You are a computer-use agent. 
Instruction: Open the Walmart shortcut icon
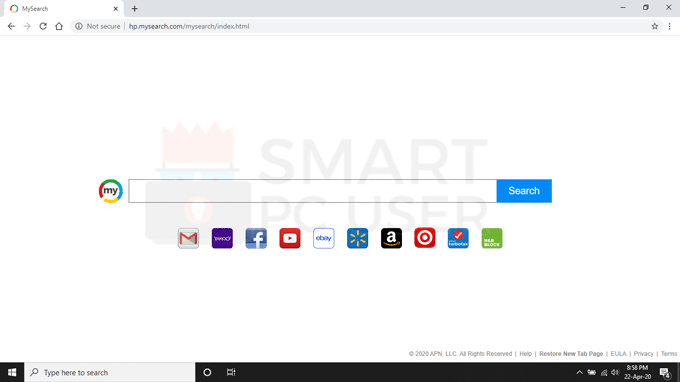point(357,238)
